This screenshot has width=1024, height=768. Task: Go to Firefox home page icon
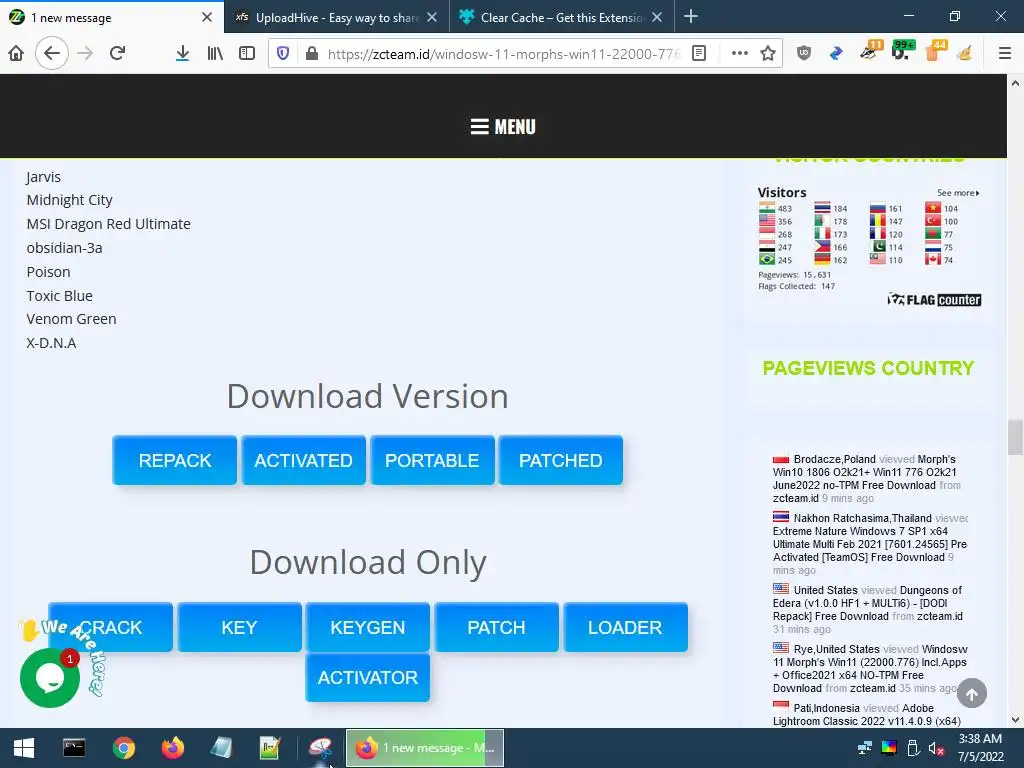pyautogui.click(x=16, y=54)
